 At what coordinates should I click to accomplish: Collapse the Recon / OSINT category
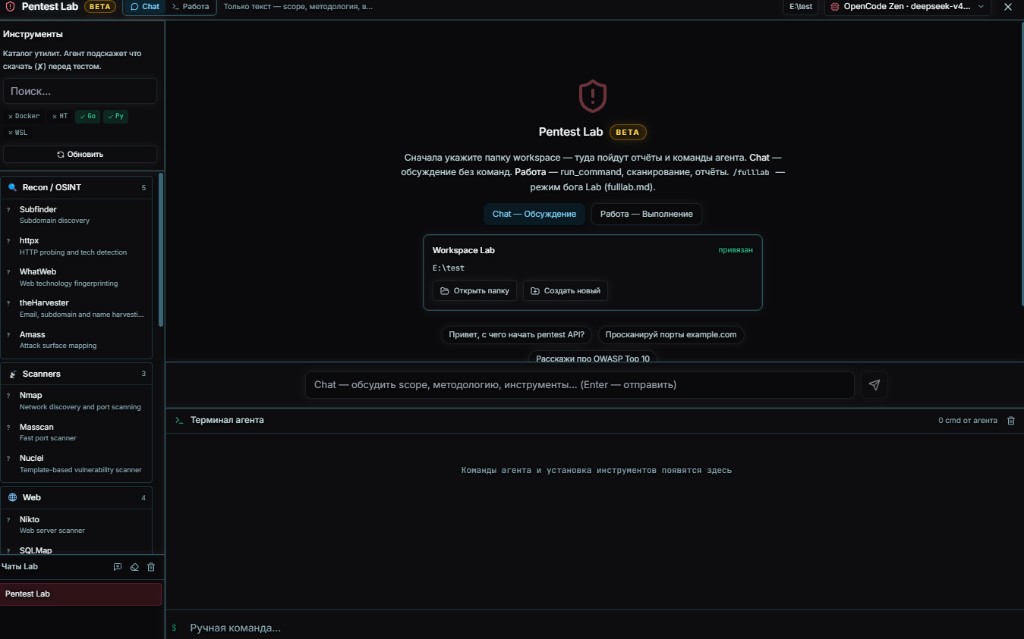[77, 188]
